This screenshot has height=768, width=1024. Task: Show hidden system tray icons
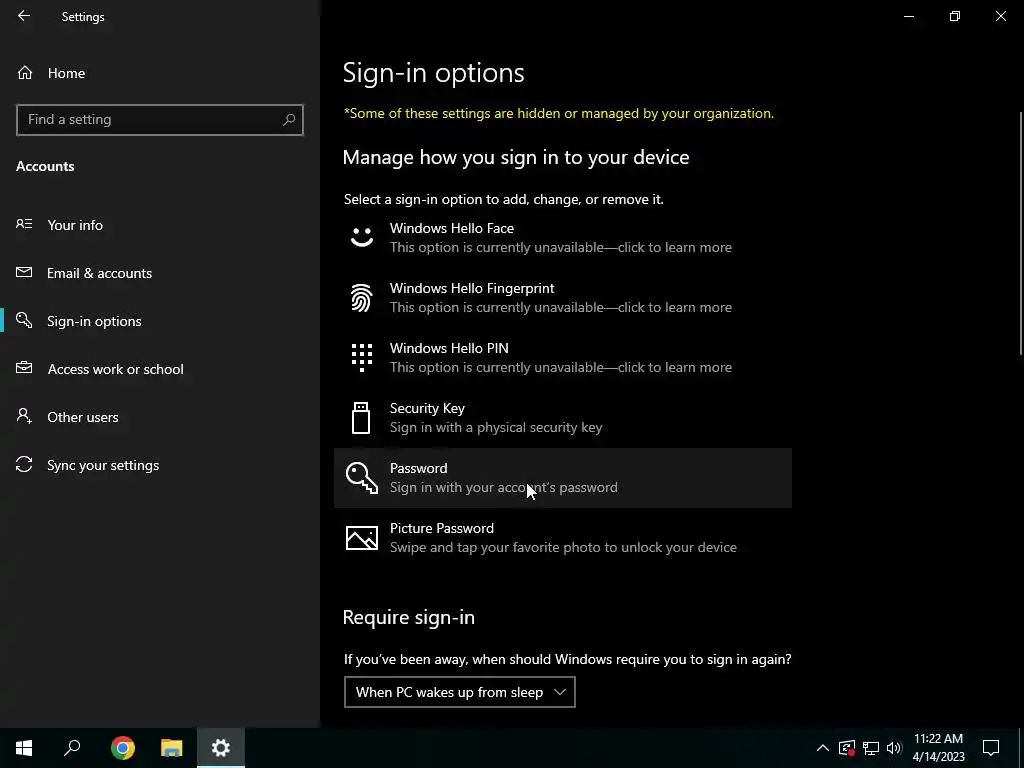[x=823, y=748]
